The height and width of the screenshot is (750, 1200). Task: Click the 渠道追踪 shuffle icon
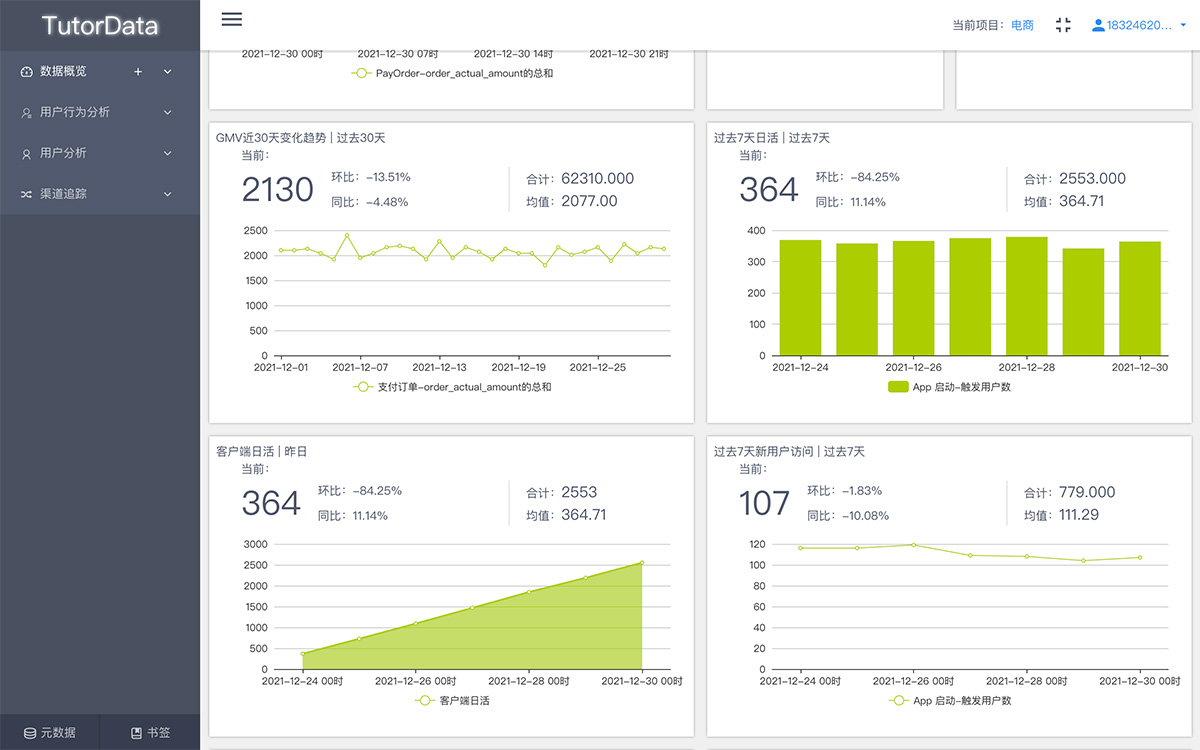pos(27,194)
